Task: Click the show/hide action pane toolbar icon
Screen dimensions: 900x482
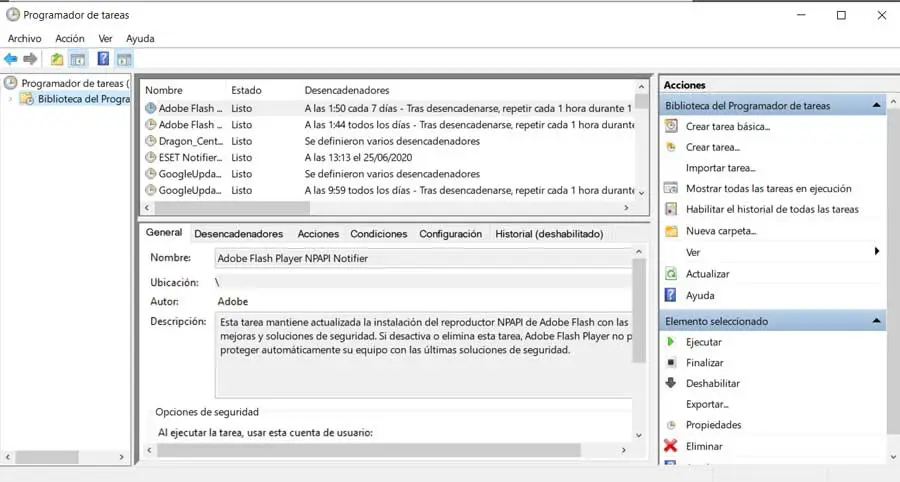Action: coord(124,59)
